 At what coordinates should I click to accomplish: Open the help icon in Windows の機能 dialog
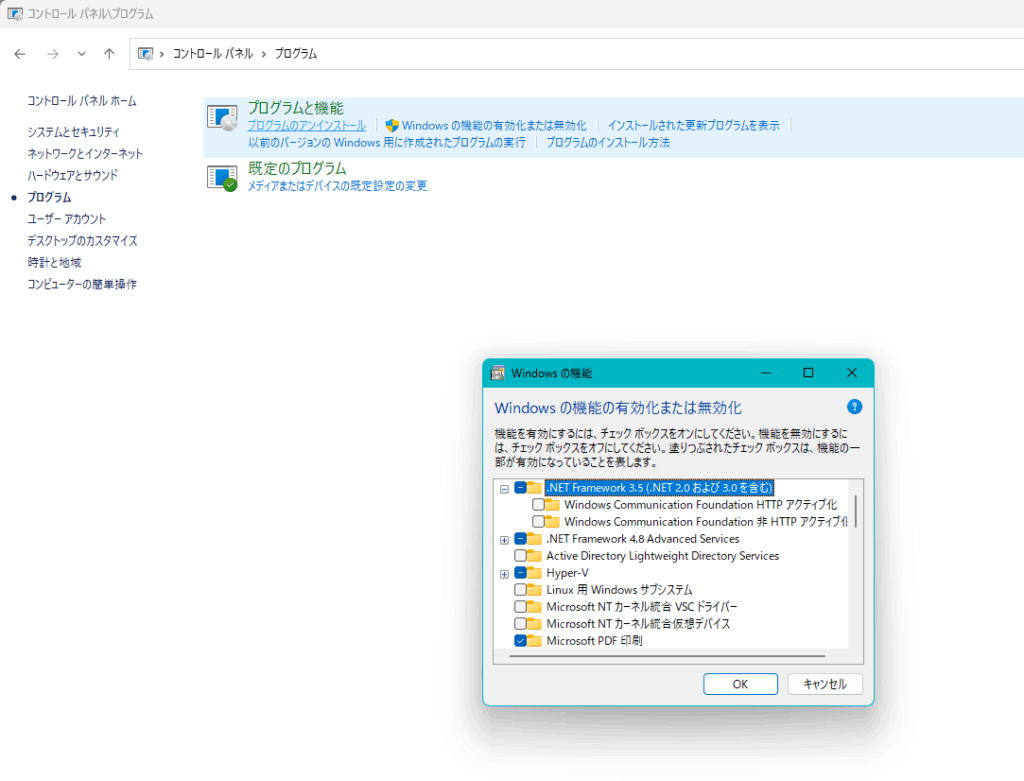[x=853, y=406]
